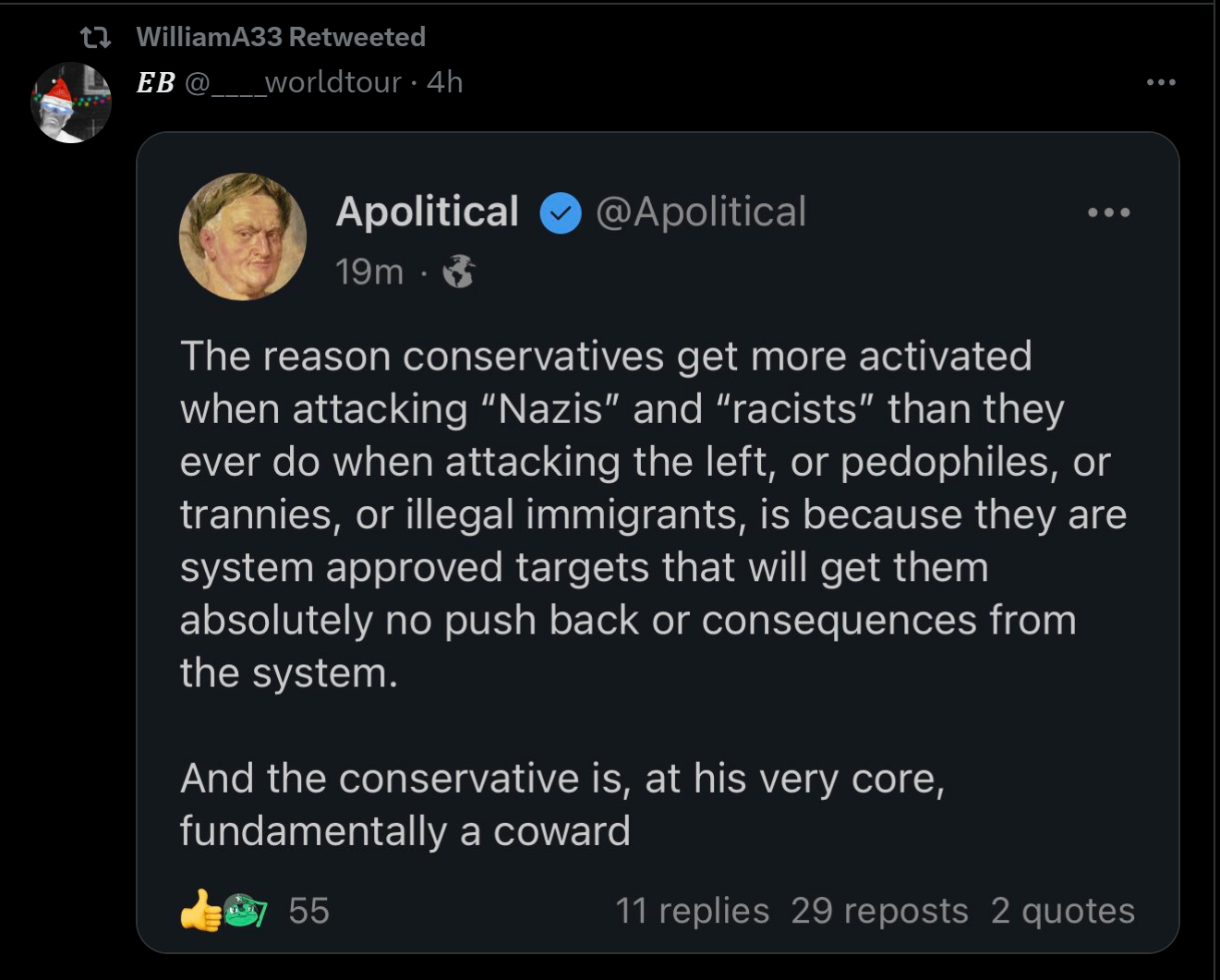The image size is (1220, 980).
Task: Click the @Apolitical handle
Action: [x=701, y=212]
